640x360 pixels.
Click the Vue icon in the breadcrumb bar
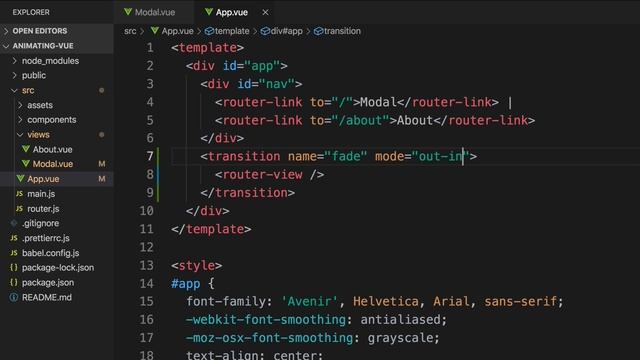tap(155, 31)
